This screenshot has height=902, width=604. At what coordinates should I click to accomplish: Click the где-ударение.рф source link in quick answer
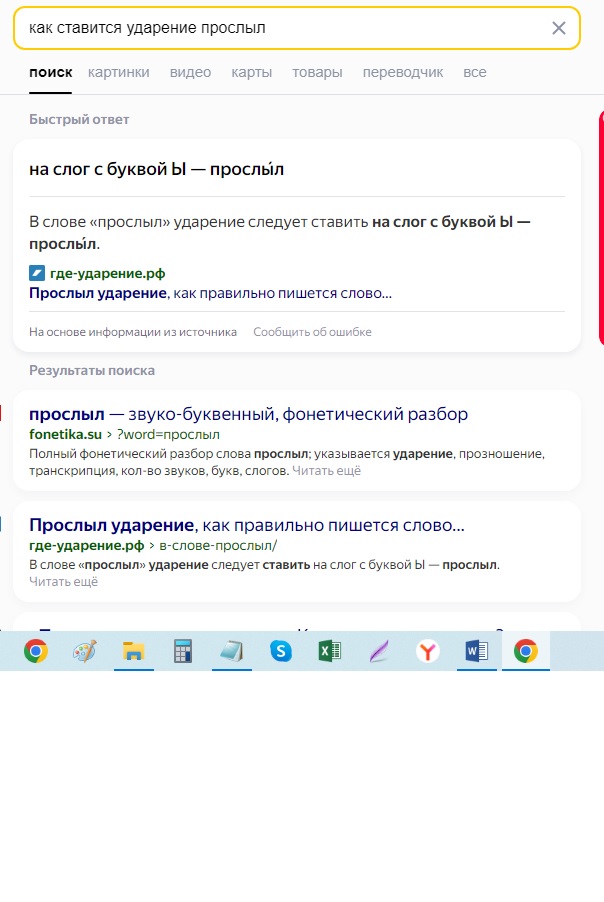[x=108, y=273]
